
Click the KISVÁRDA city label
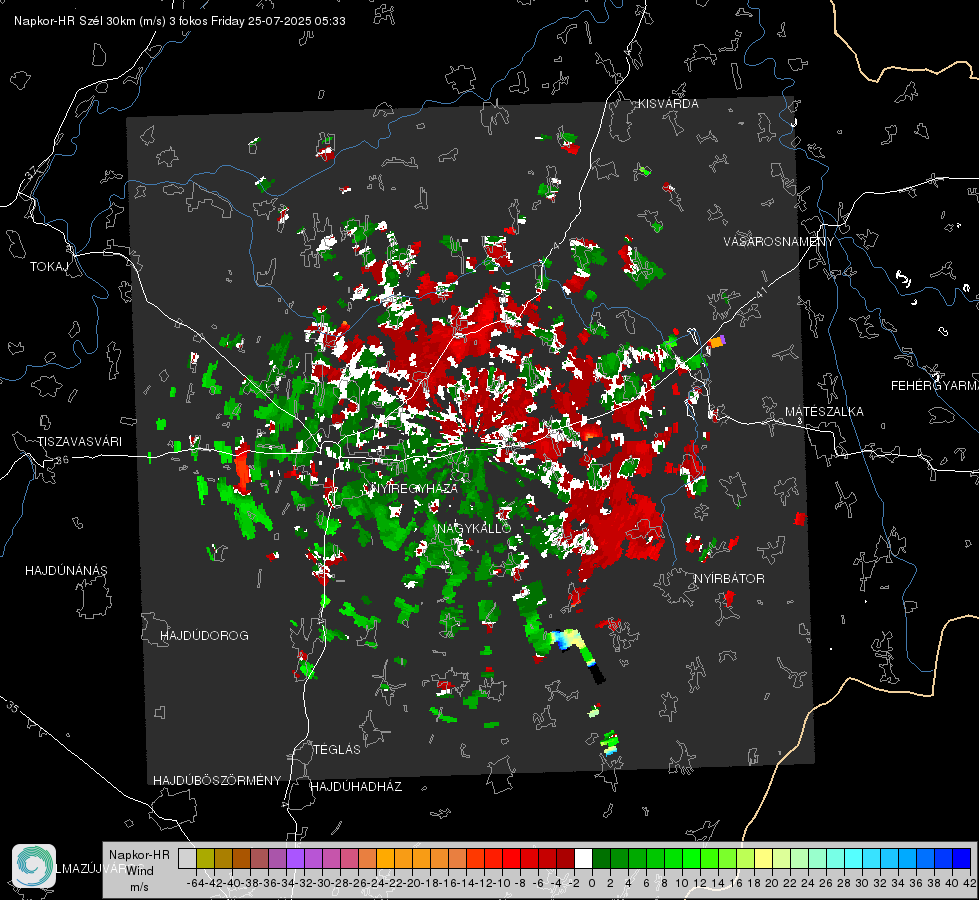[668, 104]
